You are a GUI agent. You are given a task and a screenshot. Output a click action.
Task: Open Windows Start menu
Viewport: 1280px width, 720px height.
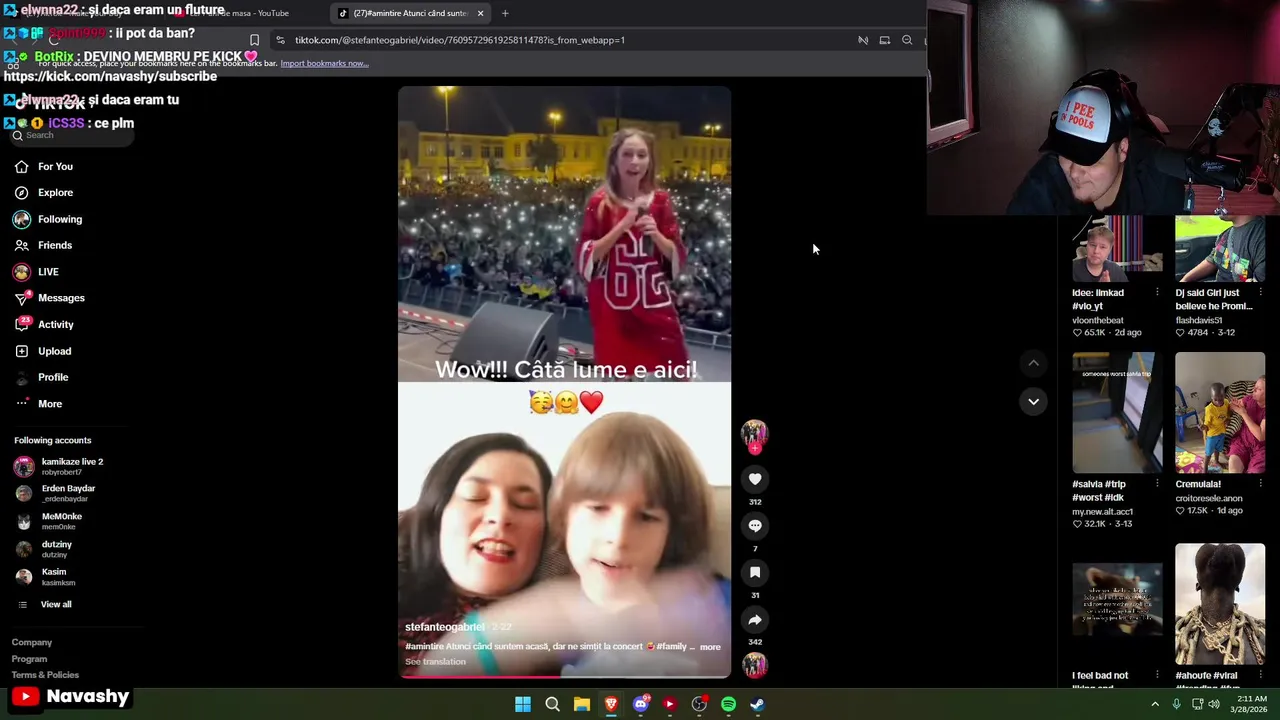pos(523,704)
